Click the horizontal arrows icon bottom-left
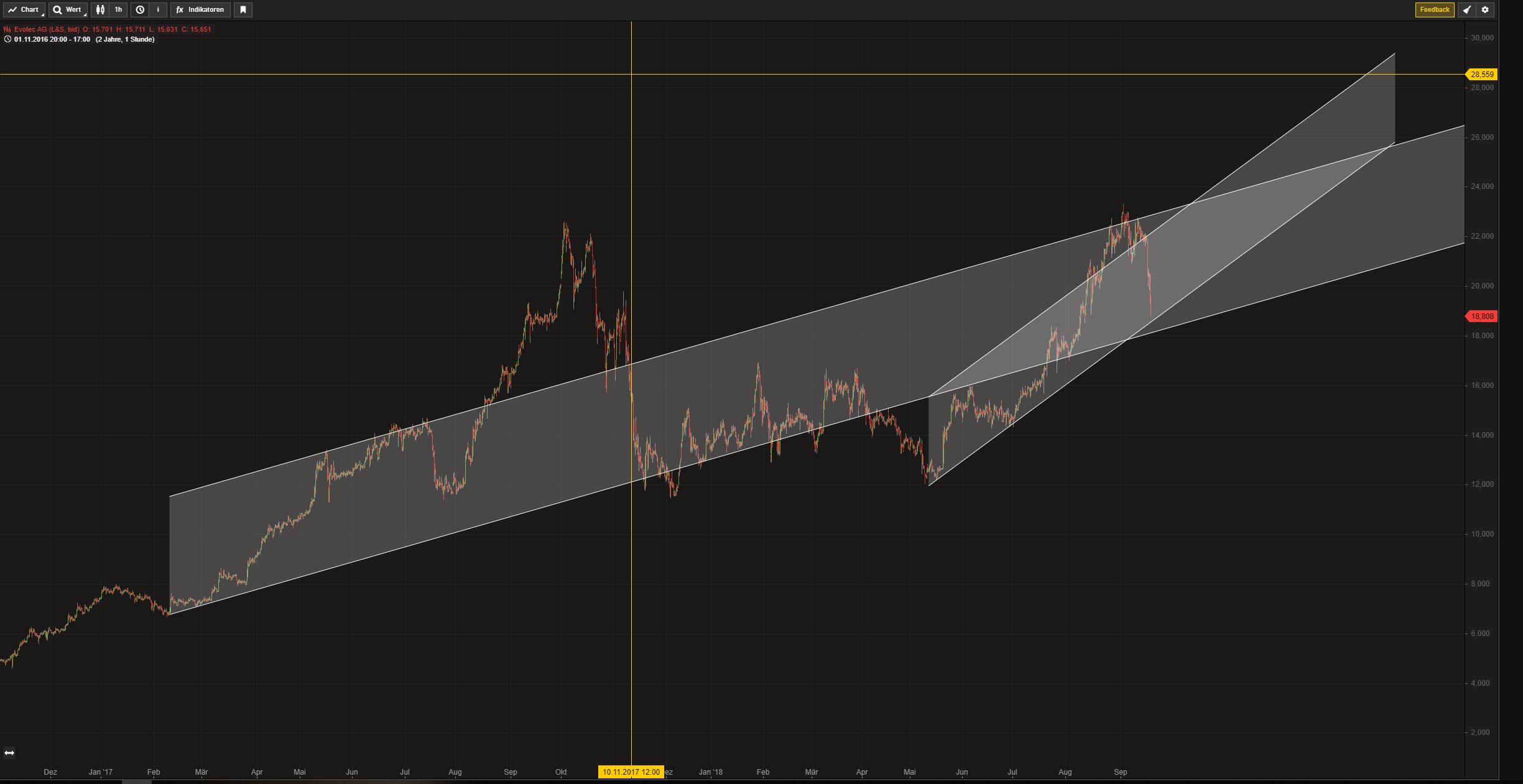1523x784 pixels. (x=9, y=753)
